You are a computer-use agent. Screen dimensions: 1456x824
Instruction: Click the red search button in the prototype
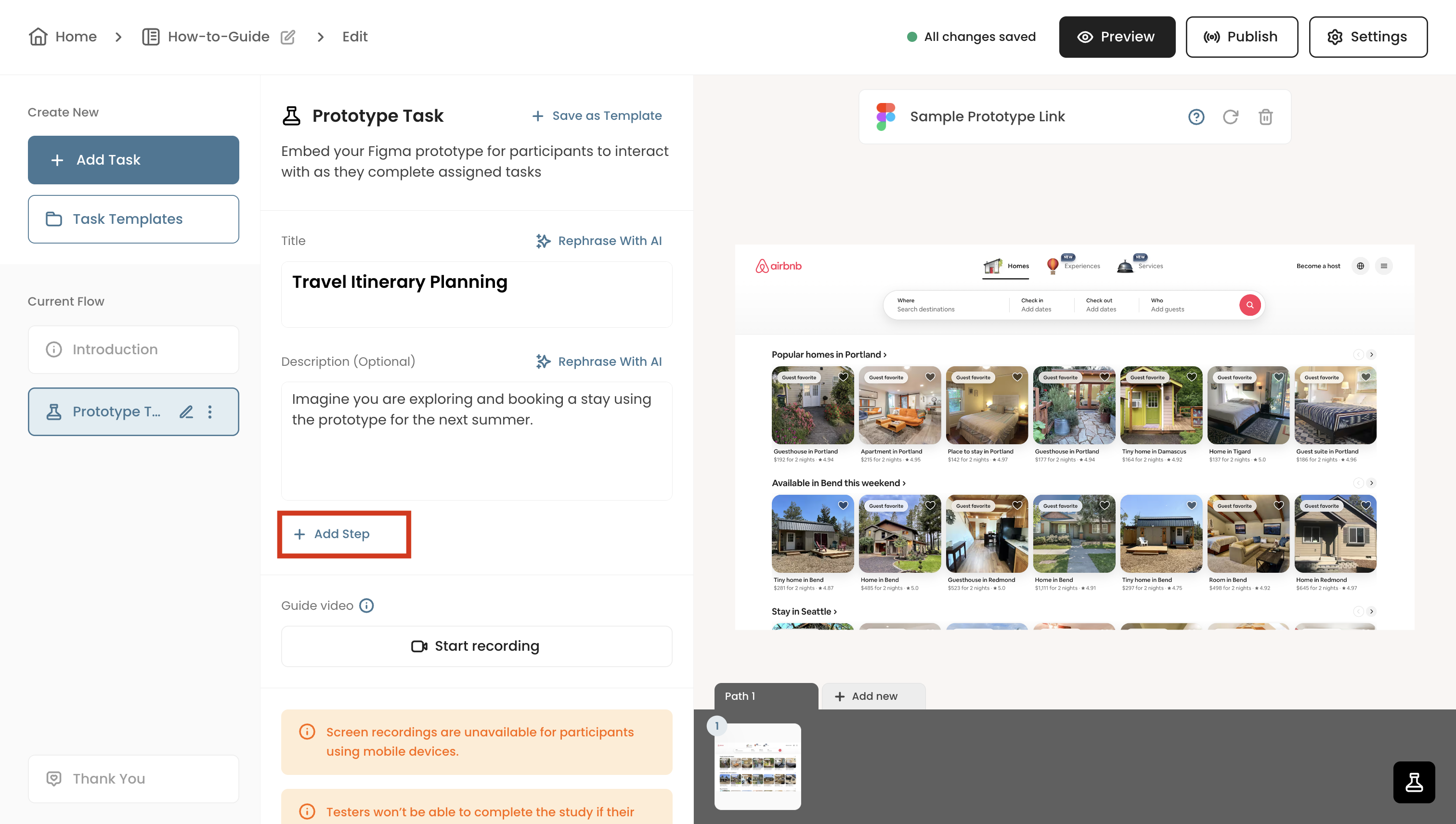1249,305
